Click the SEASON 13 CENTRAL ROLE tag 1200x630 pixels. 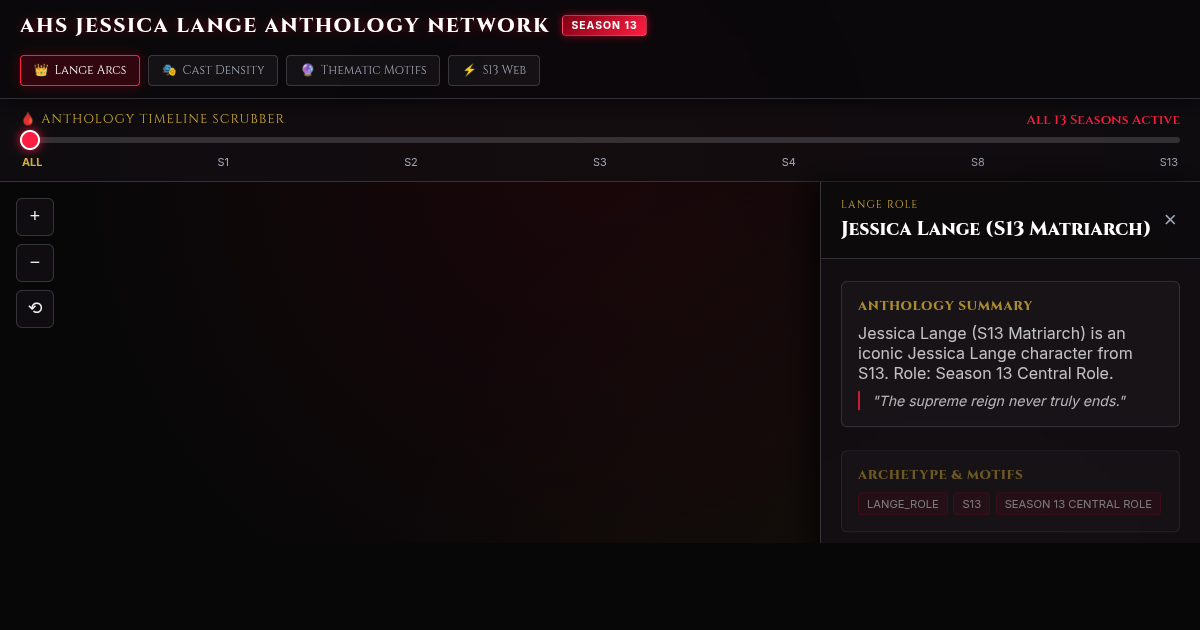pyautogui.click(x=1078, y=504)
